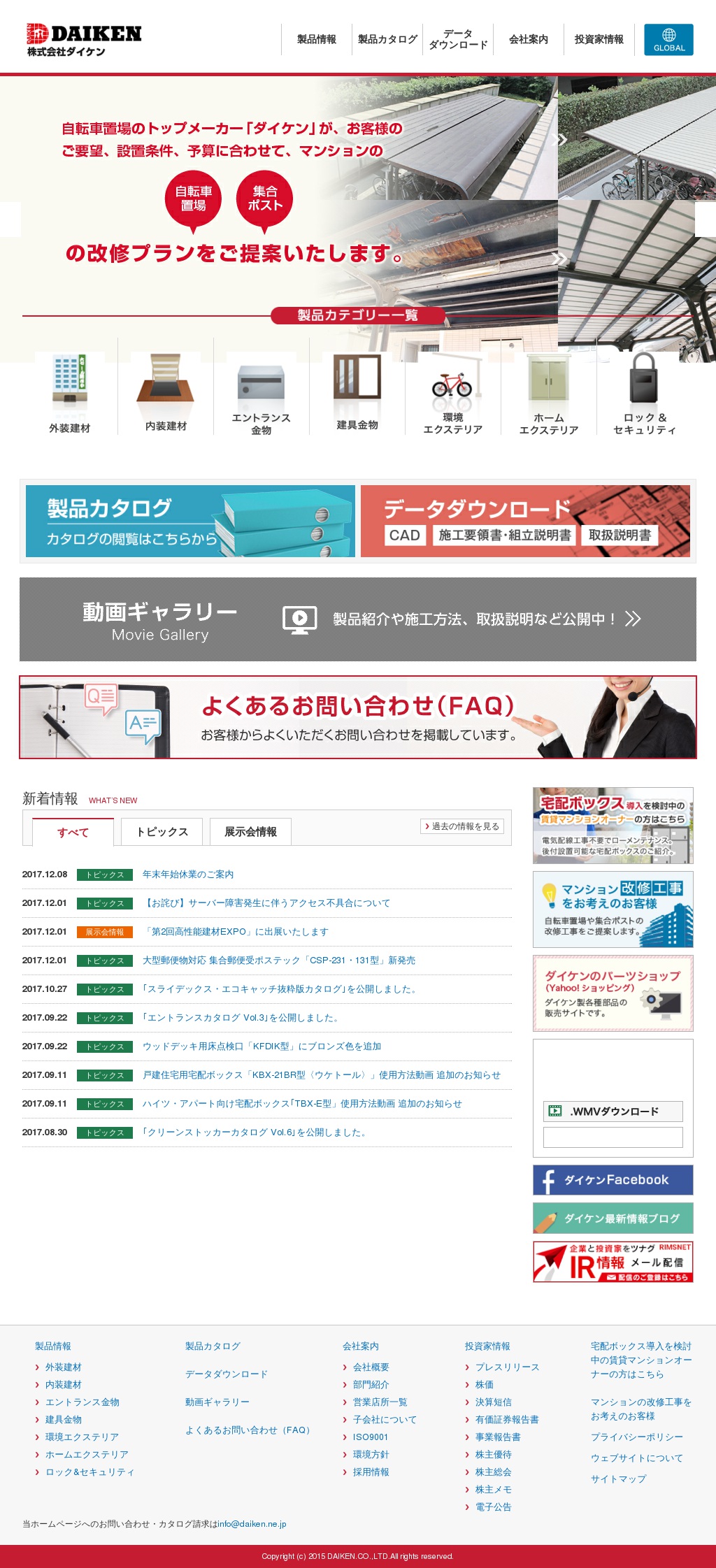Click ダイケンFacebook banner text

coord(616,1180)
